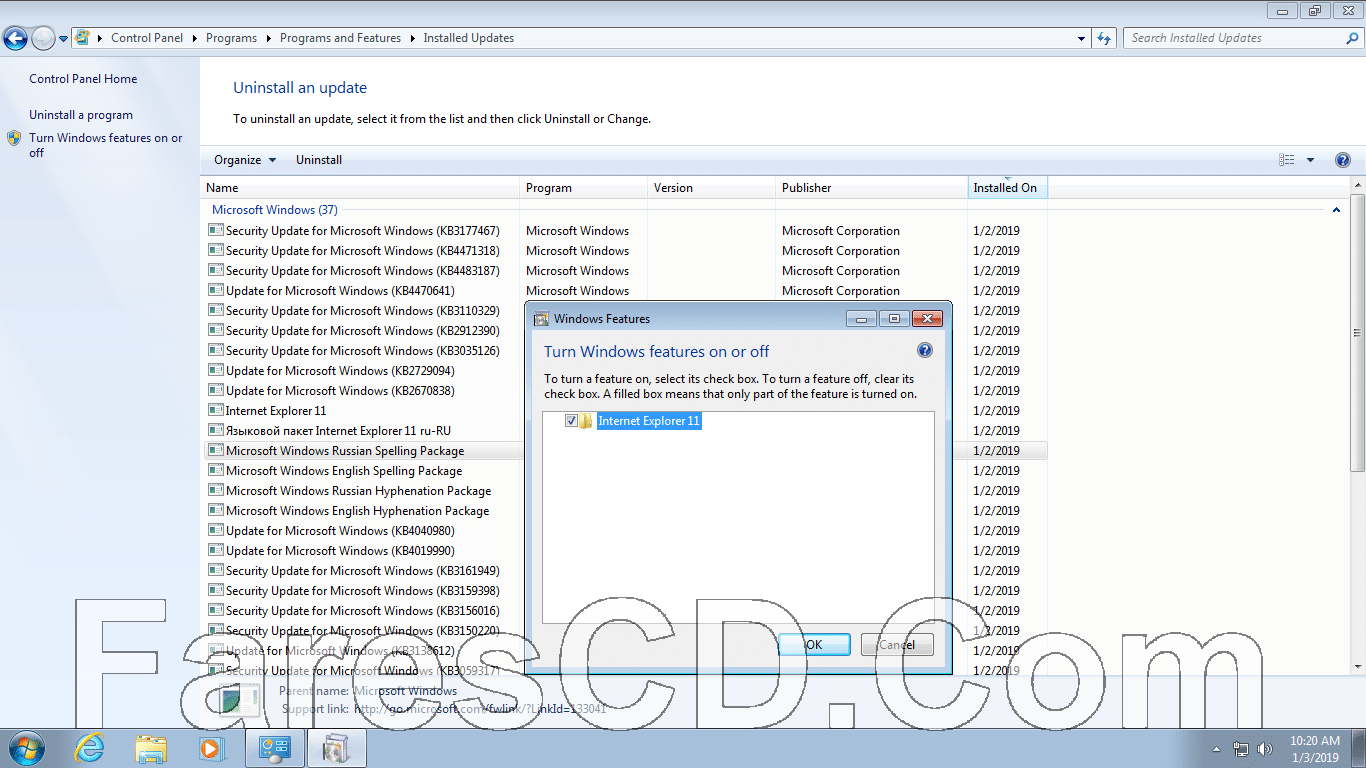1366x768 pixels.
Task: Open the view options dropdown arrow
Action: tap(1310, 160)
